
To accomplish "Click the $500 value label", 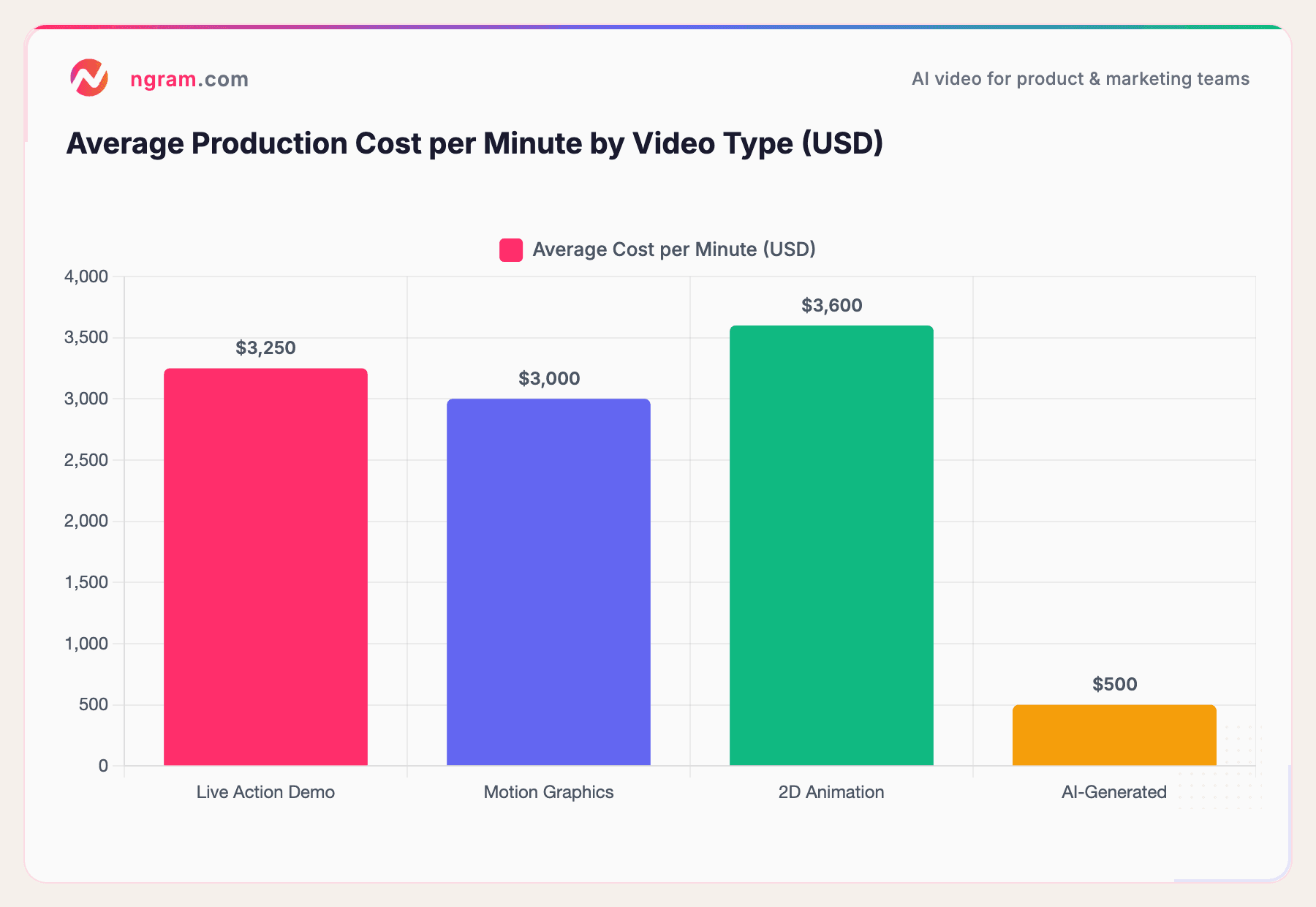I will [x=1113, y=685].
